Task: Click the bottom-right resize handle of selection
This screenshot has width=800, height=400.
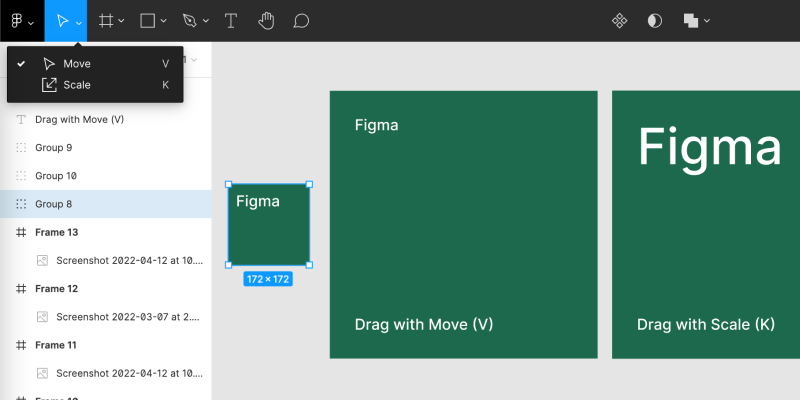Action: tap(309, 265)
